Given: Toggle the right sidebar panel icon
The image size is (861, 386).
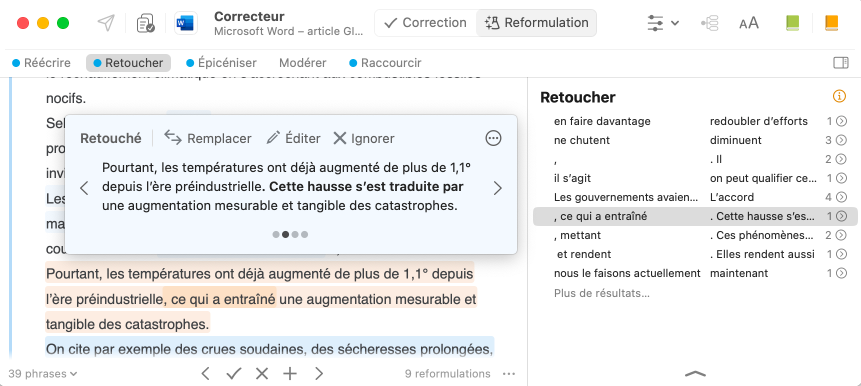Looking at the screenshot, I should 841,63.
